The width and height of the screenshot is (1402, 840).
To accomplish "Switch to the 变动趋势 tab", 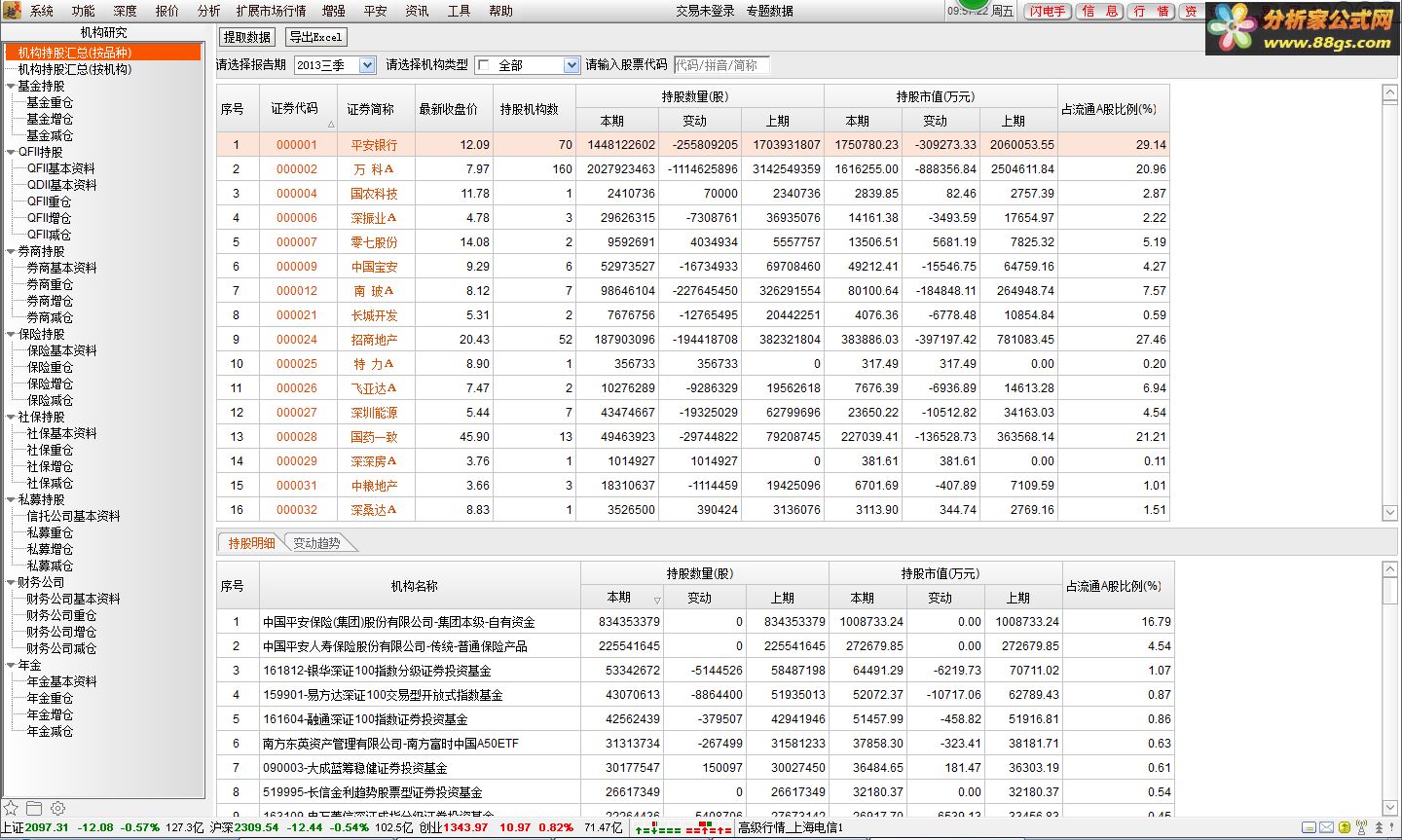I will click(x=316, y=543).
